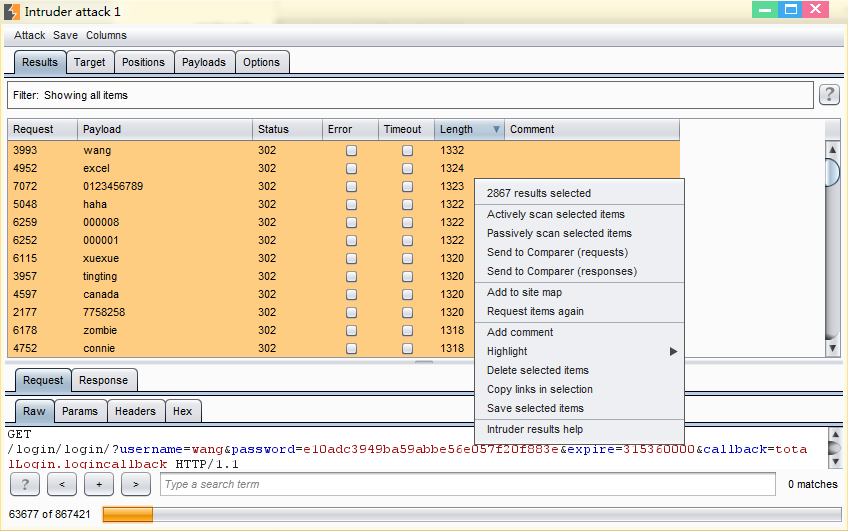
Task: Click the plus search options button
Action: [99, 484]
